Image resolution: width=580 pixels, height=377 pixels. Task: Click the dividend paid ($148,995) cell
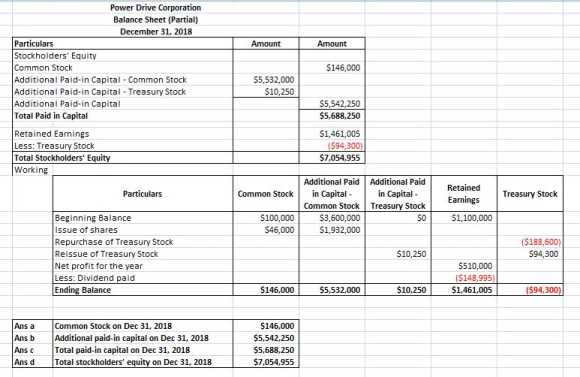tap(464, 278)
